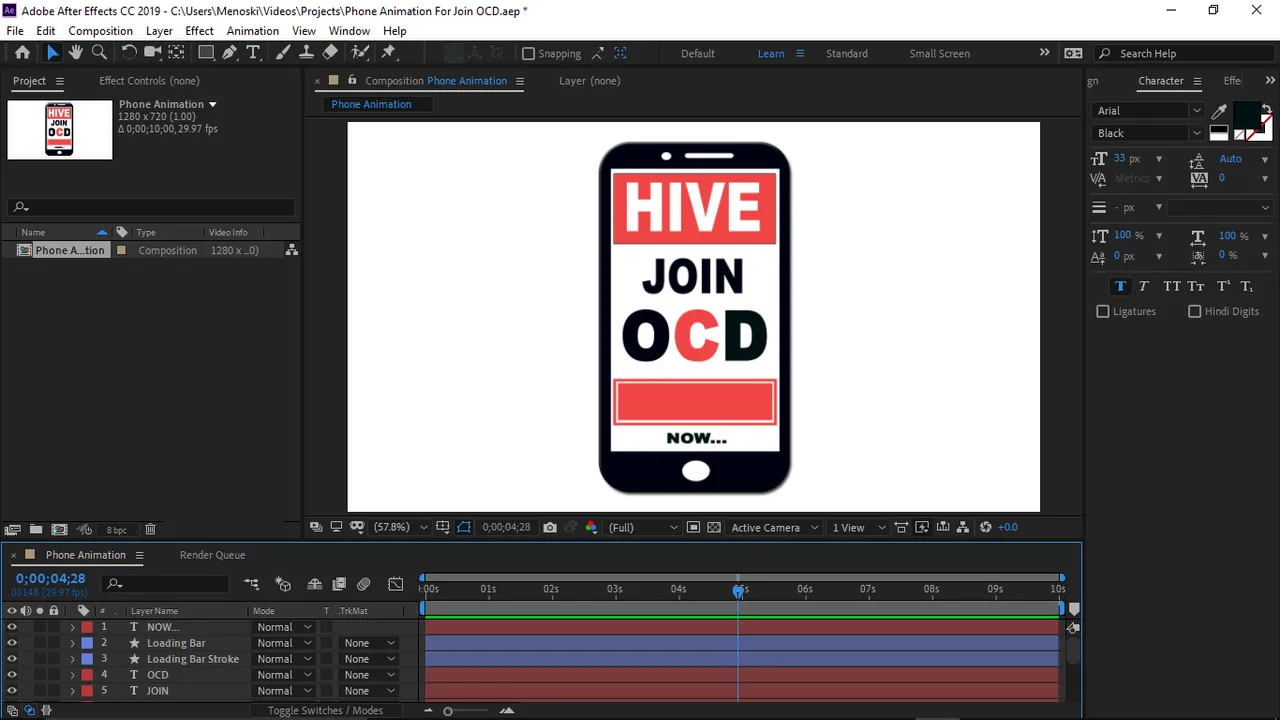Screen dimensions: 1280x720
Task: Open the Full resolution dropdown
Action: pyautogui.click(x=643, y=527)
